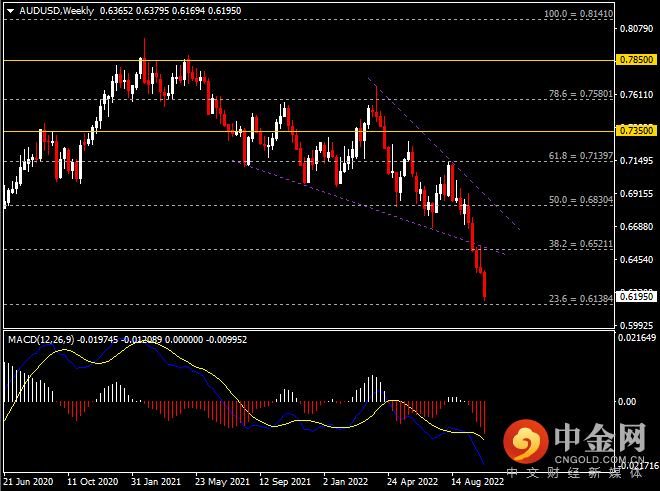The height and width of the screenshot is (491, 660).
Task: Click Fibonacci label 38.2 = 0.65211
Action: [580, 244]
